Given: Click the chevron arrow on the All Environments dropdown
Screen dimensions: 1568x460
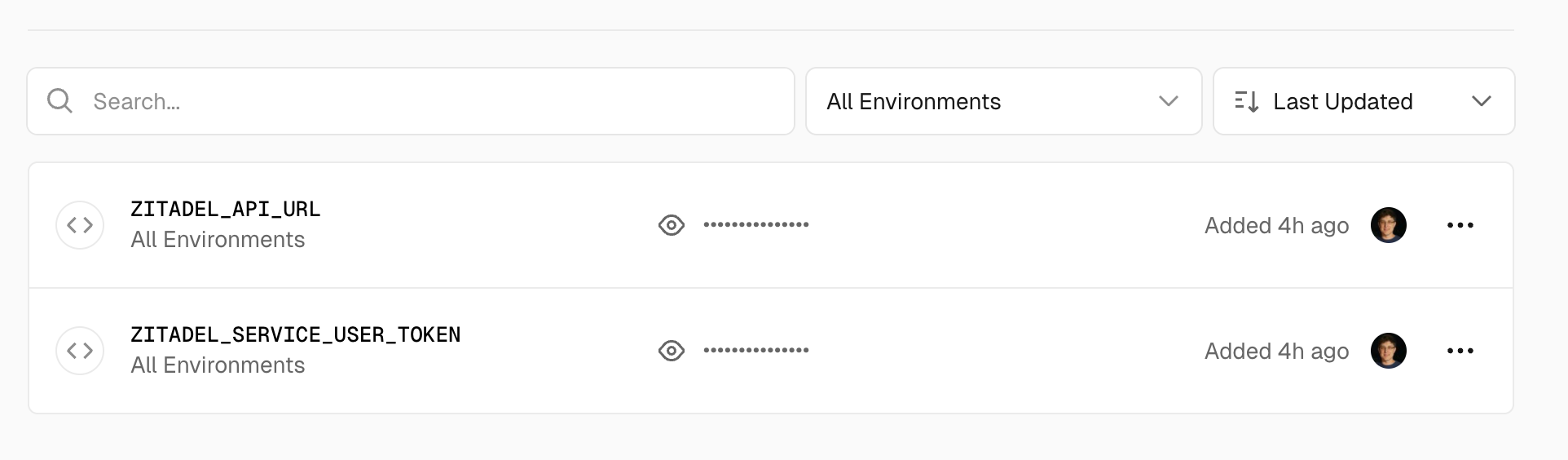Looking at the screenshot, I should point(1169,101).
